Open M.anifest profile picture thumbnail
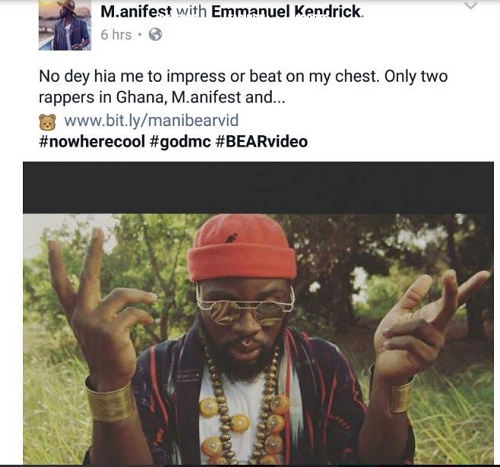This screenshot has width=500, height=467. (65, 25)
